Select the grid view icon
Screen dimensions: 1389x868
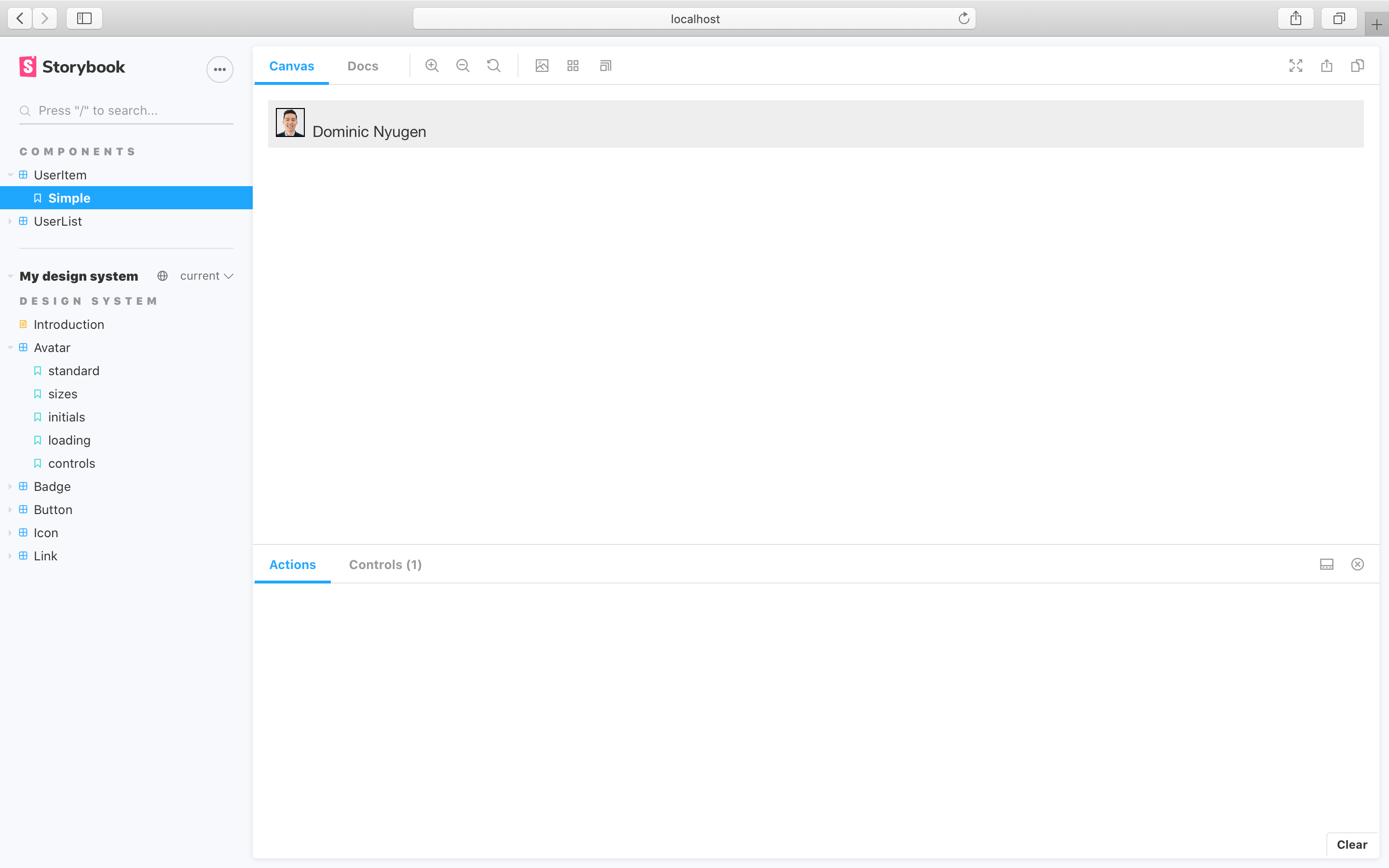(x=573, y=66)
